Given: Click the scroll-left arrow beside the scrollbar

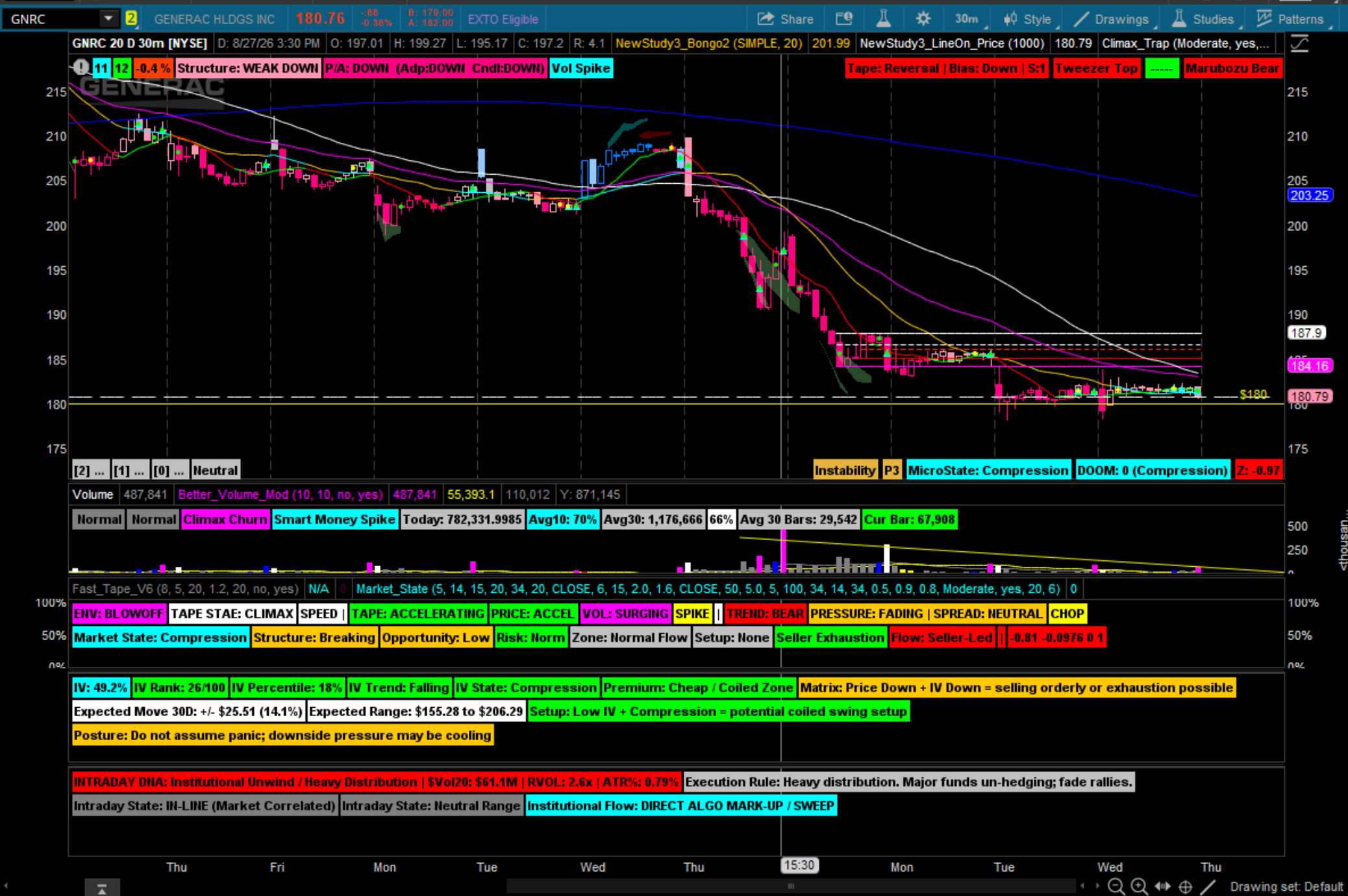Looking at the screenshot, I should [1082, 886].
